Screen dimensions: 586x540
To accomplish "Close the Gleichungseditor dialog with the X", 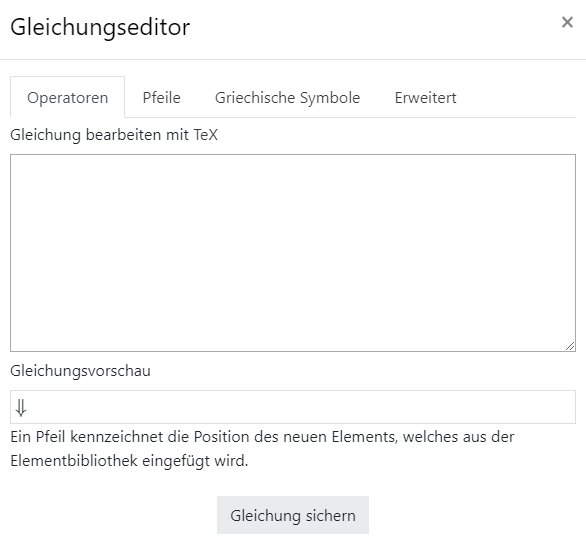I will pos(567,22).
